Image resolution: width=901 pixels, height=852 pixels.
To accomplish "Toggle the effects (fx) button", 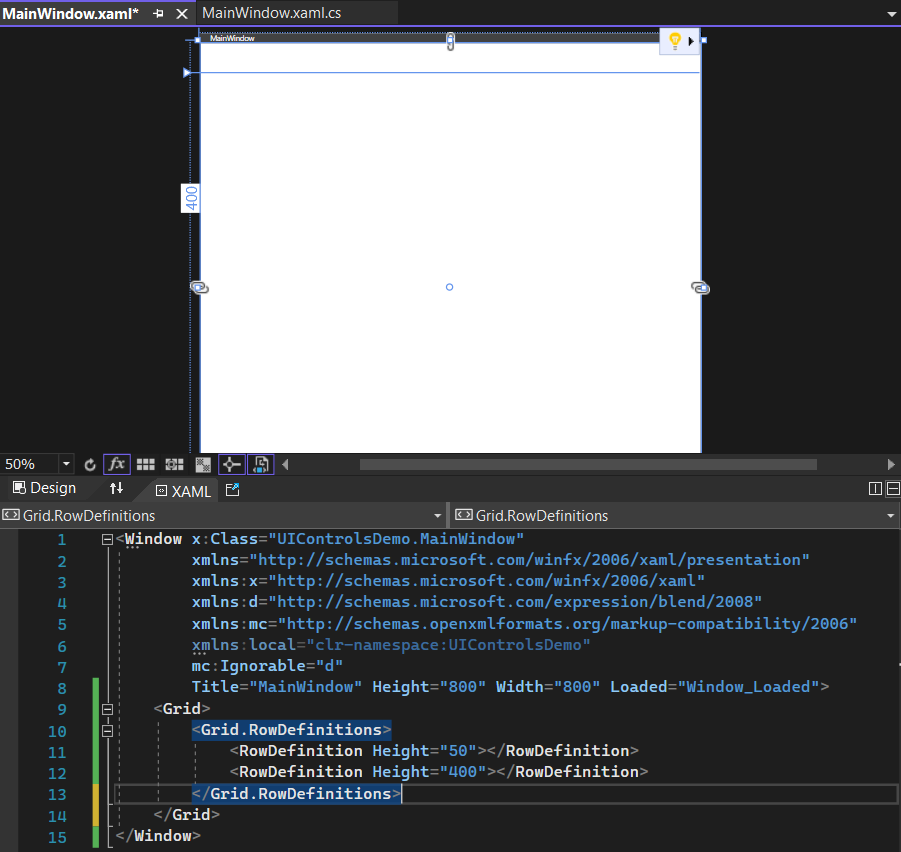I will tap(117, 464).
